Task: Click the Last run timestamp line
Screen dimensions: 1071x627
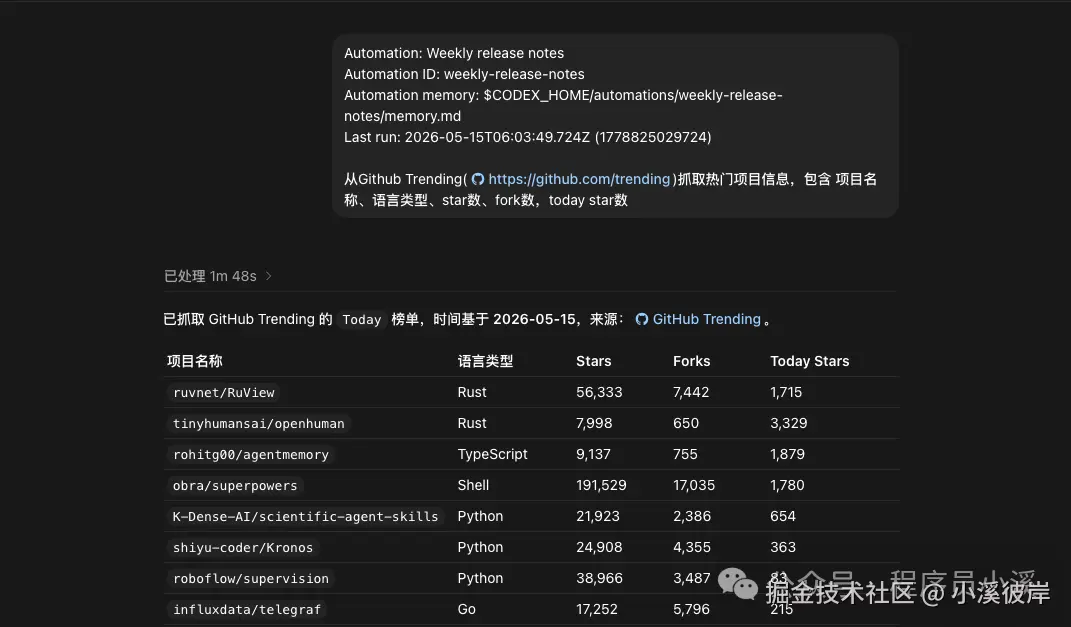Action: 528,137
